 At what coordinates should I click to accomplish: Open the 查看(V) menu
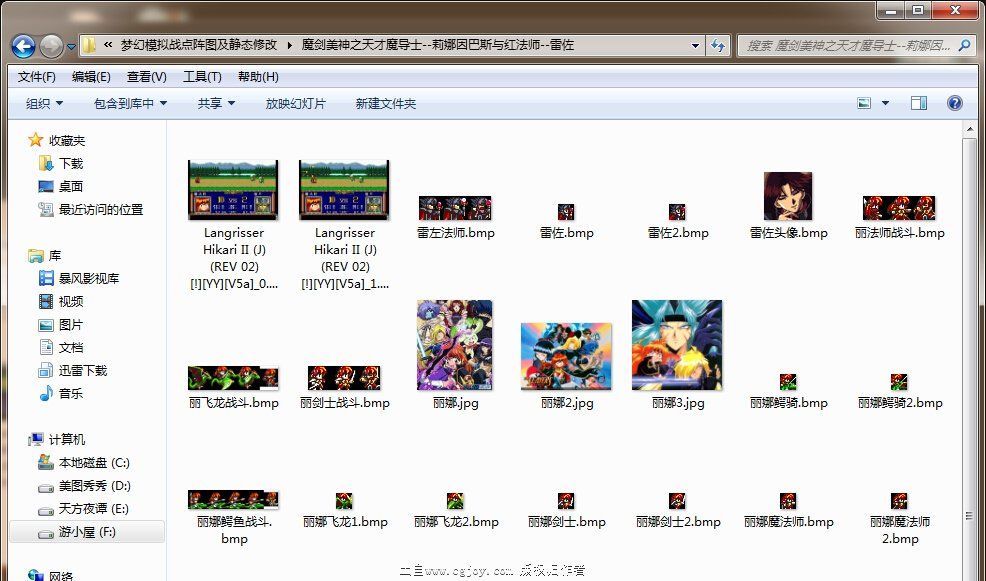147,77
